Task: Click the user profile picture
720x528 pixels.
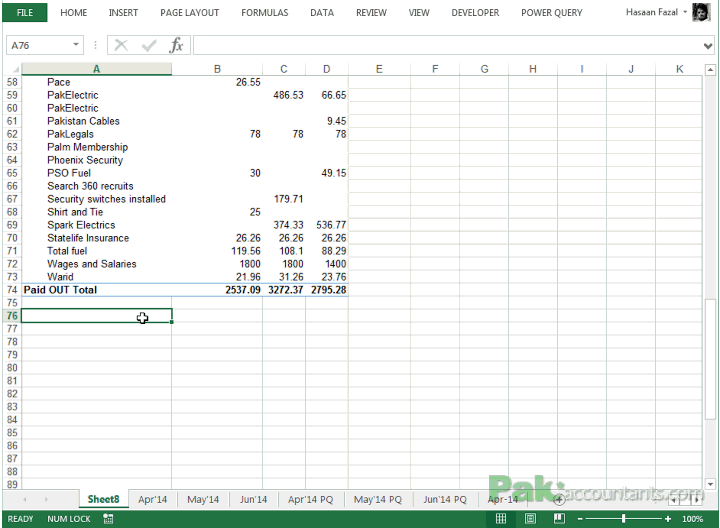Action: click(x=701, y=12)
